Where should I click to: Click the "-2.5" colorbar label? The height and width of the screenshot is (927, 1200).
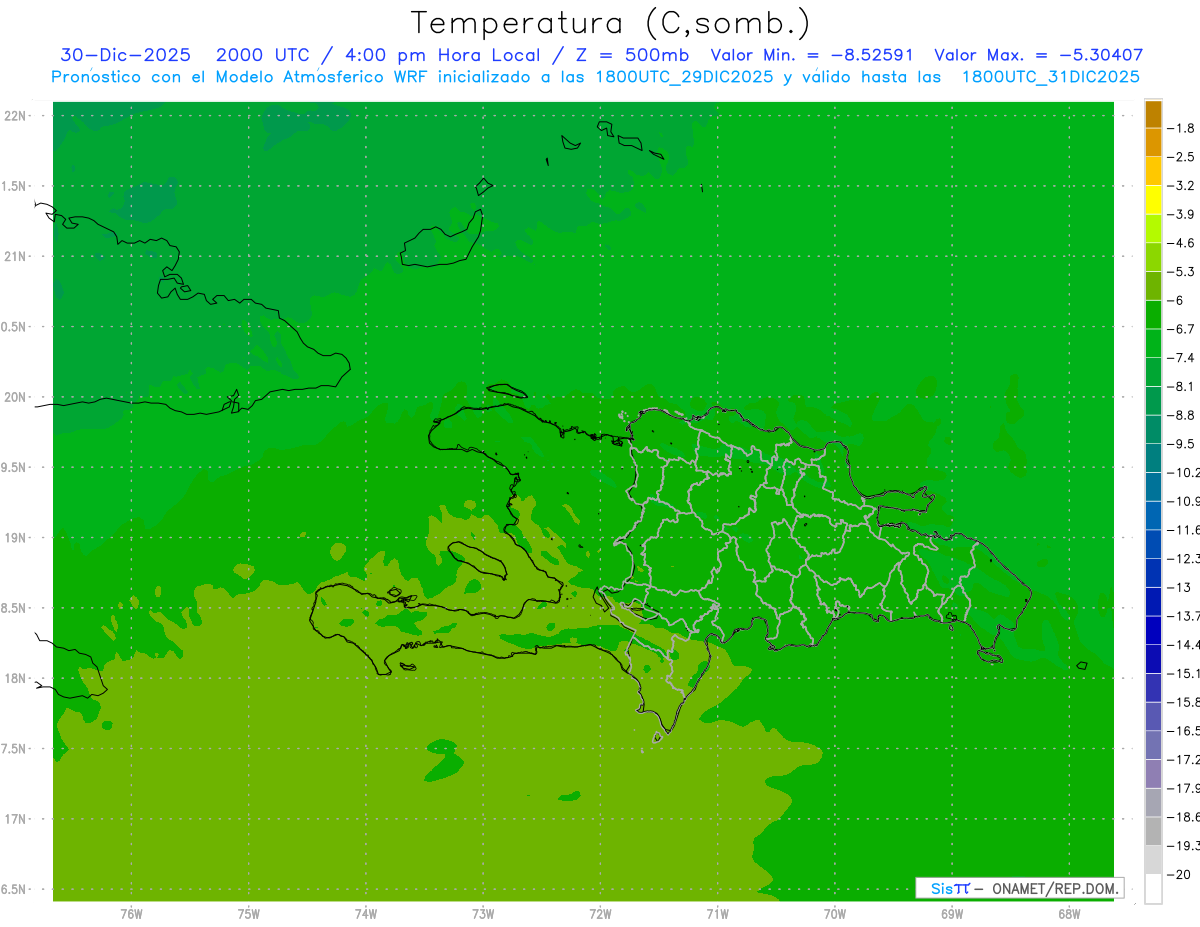point(1182,157)
